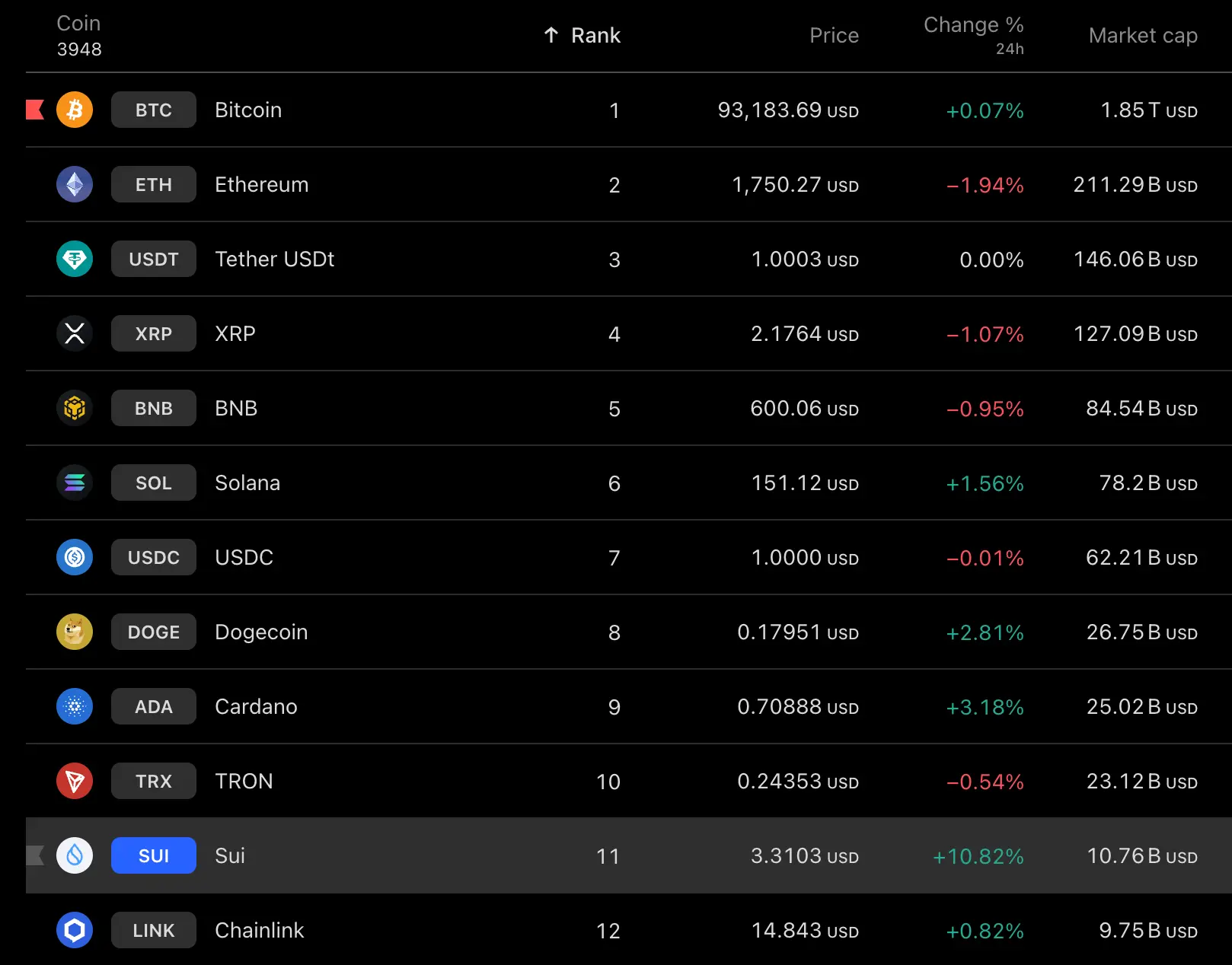Open the Tether USDt coin name

(x=274, y=259)
